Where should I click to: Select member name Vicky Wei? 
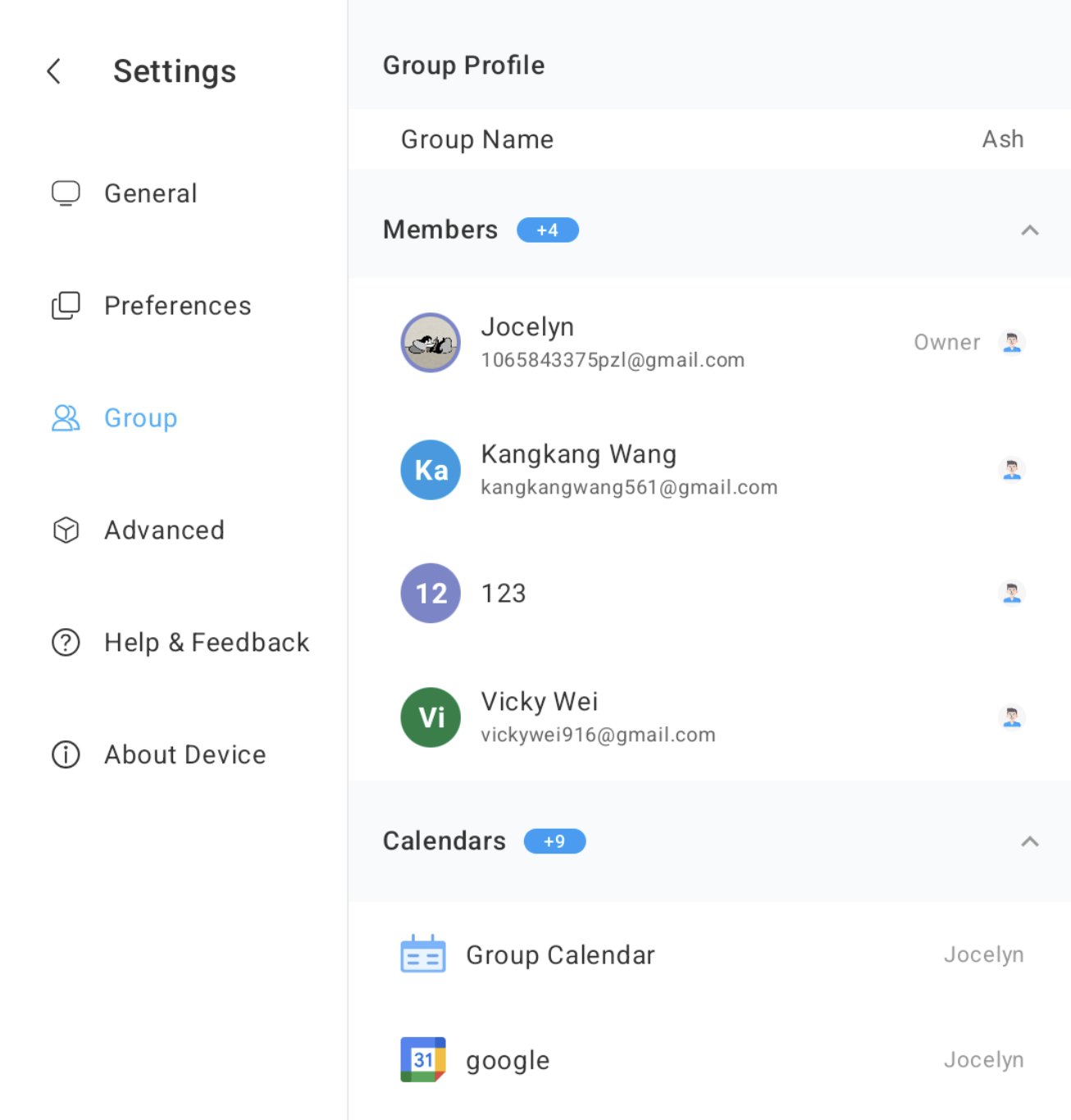pyautogui.click(x=540, y=701)
